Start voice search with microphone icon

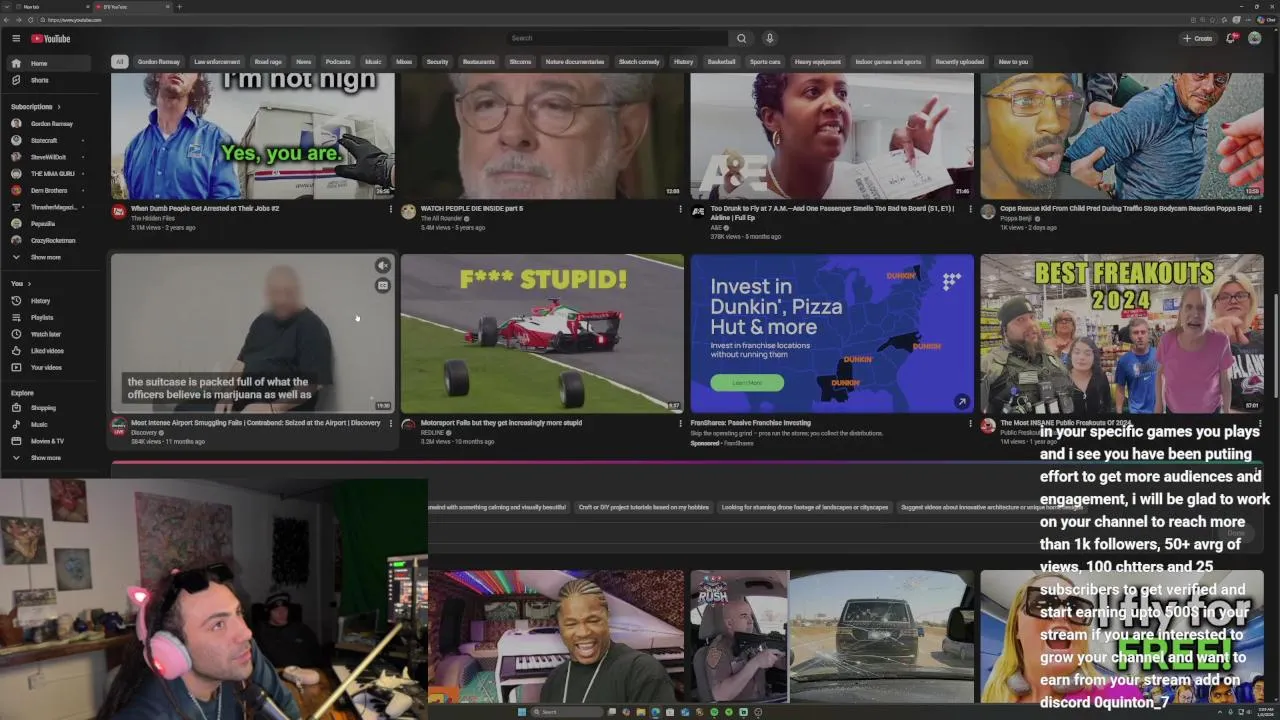[x=769, y=38]
